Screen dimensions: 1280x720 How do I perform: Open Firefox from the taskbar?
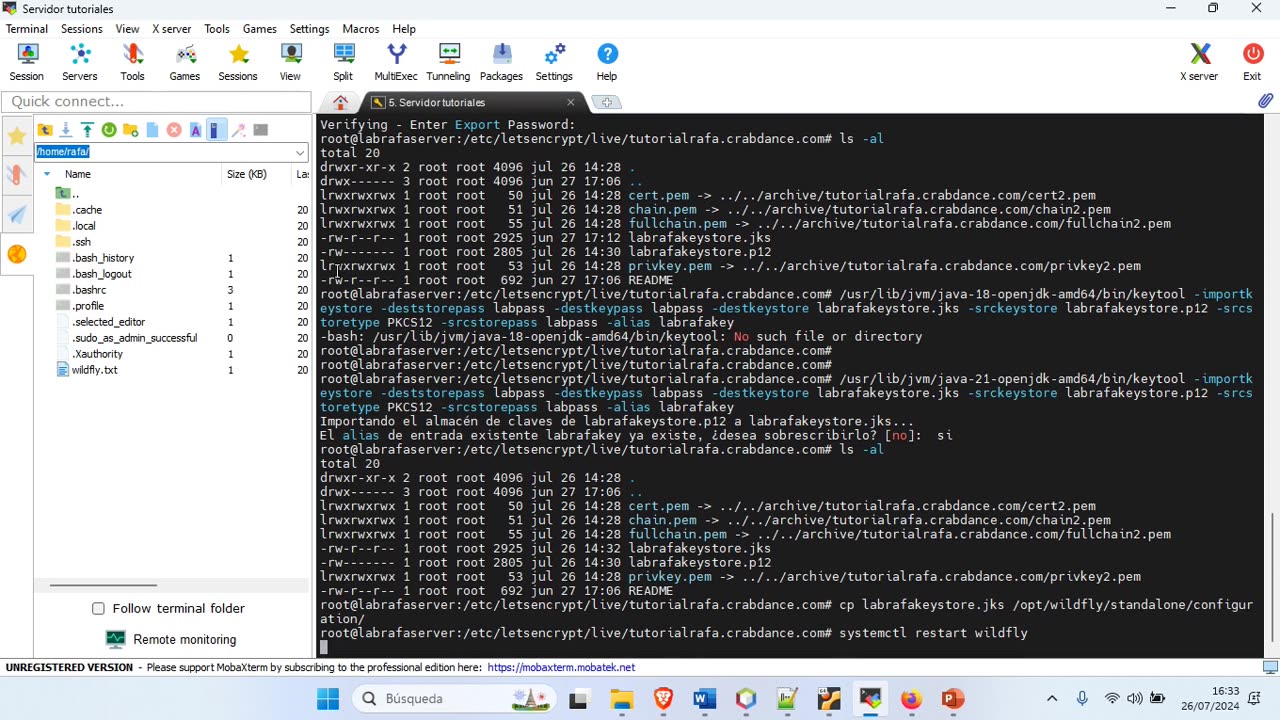coord(911,699)
